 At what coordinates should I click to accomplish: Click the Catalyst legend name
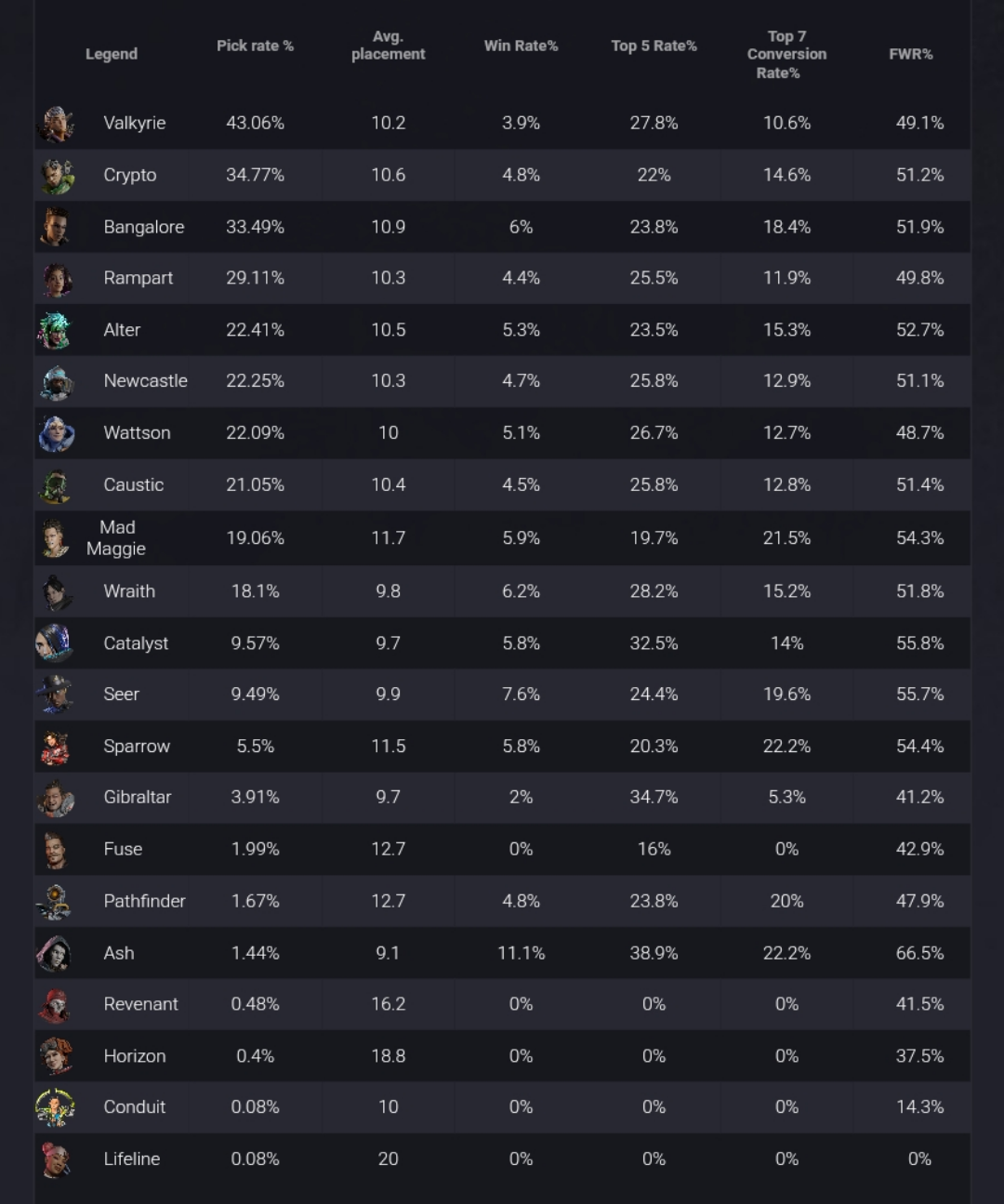[136, 643]
